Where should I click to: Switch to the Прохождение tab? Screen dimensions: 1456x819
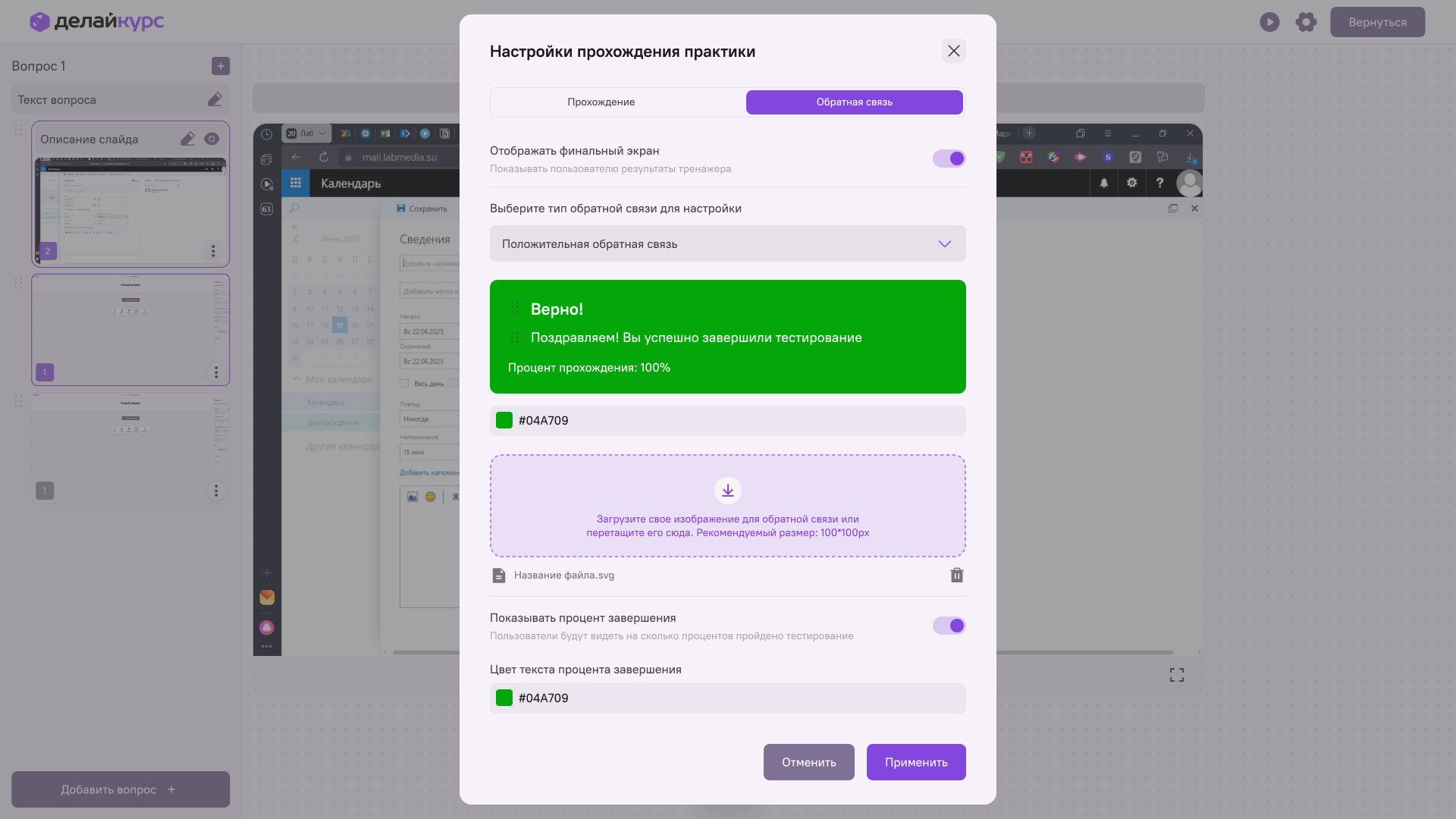[601, 102]
